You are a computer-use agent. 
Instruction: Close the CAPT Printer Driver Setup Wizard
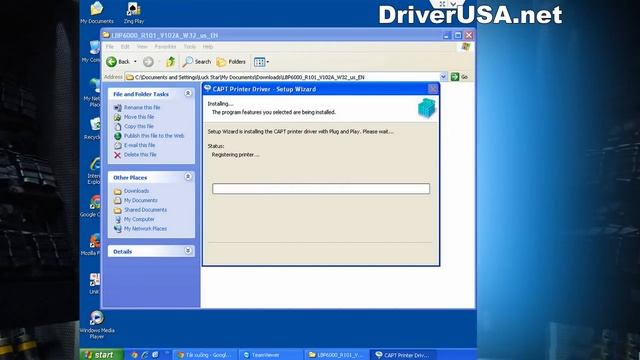coord(433,89)
